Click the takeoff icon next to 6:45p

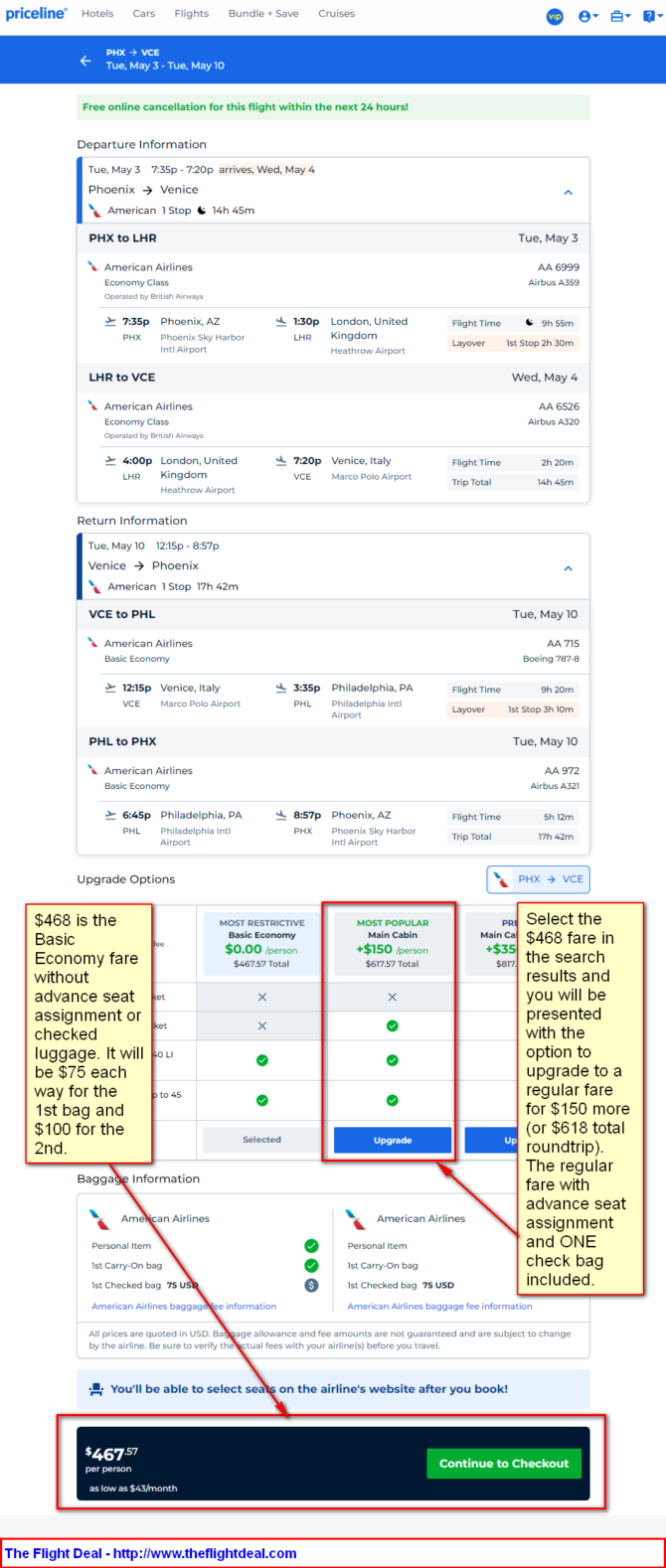click(110, 815)
